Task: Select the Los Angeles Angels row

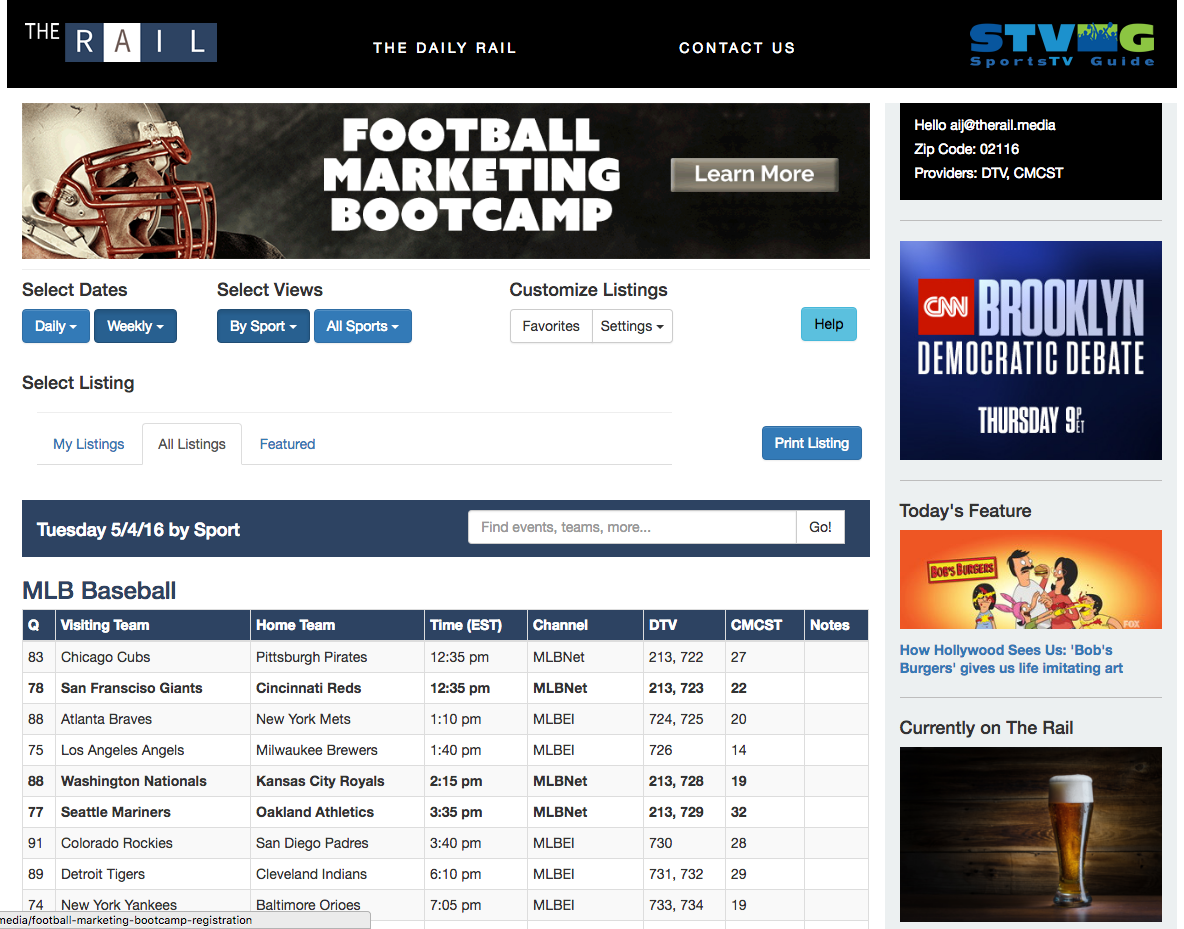Action: [x=446, y=750]
